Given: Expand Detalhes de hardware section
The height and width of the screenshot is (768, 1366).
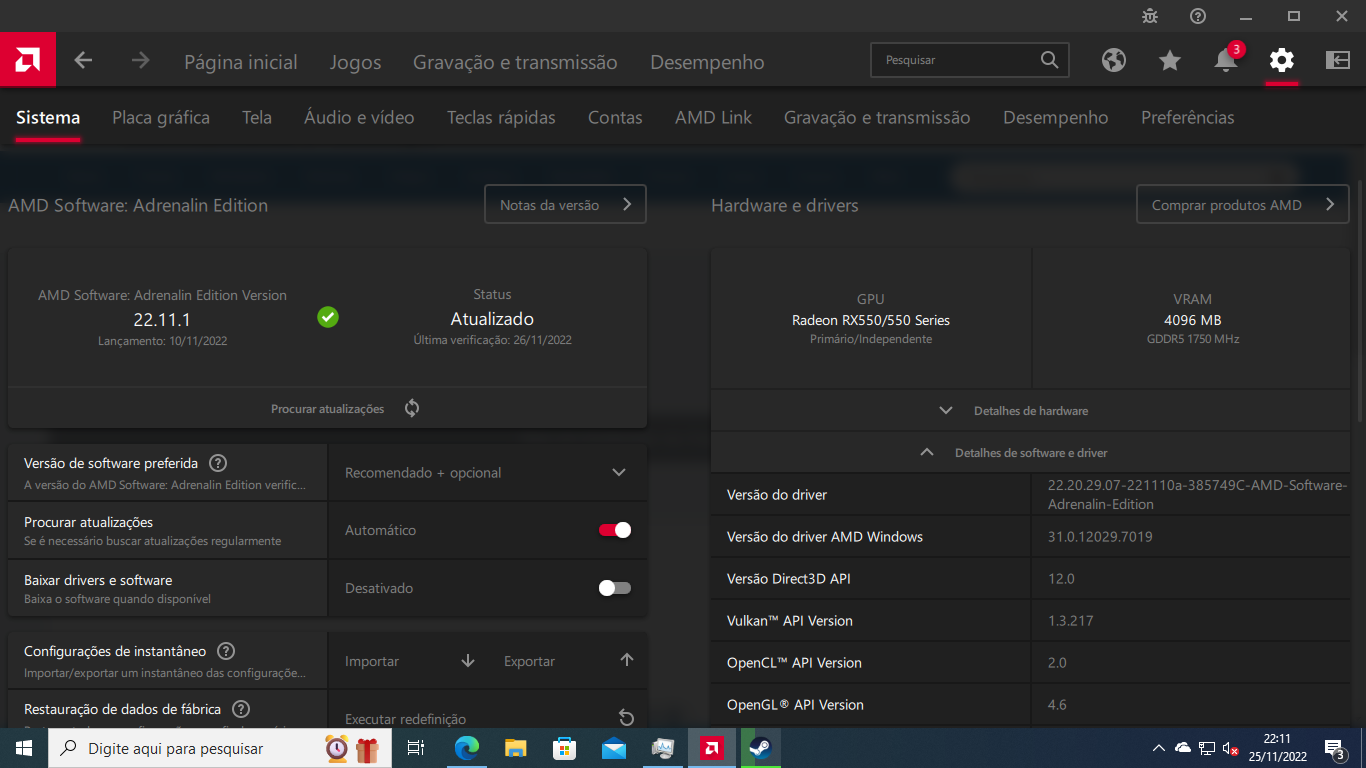Looking at the screenshot, I should point(1030,411).
